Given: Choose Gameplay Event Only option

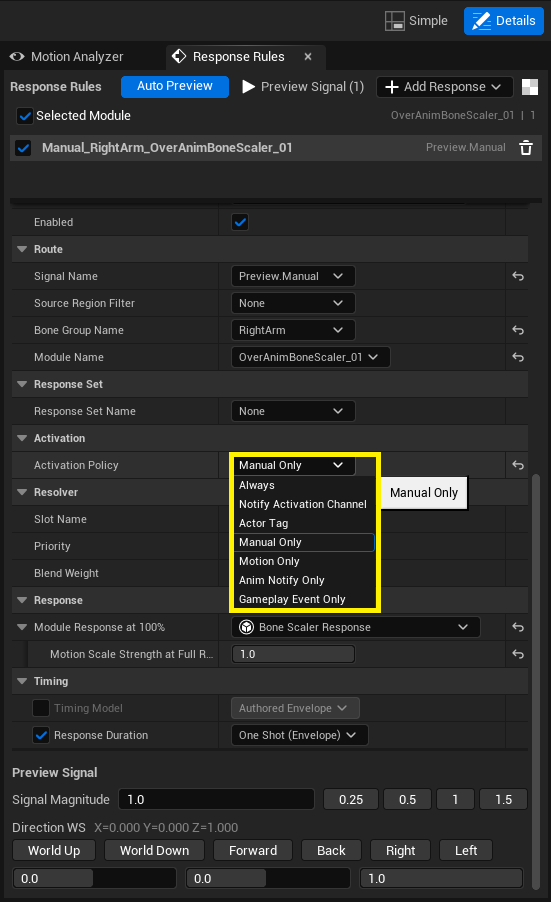Looking at the screenshot, I should coord(304,599).
